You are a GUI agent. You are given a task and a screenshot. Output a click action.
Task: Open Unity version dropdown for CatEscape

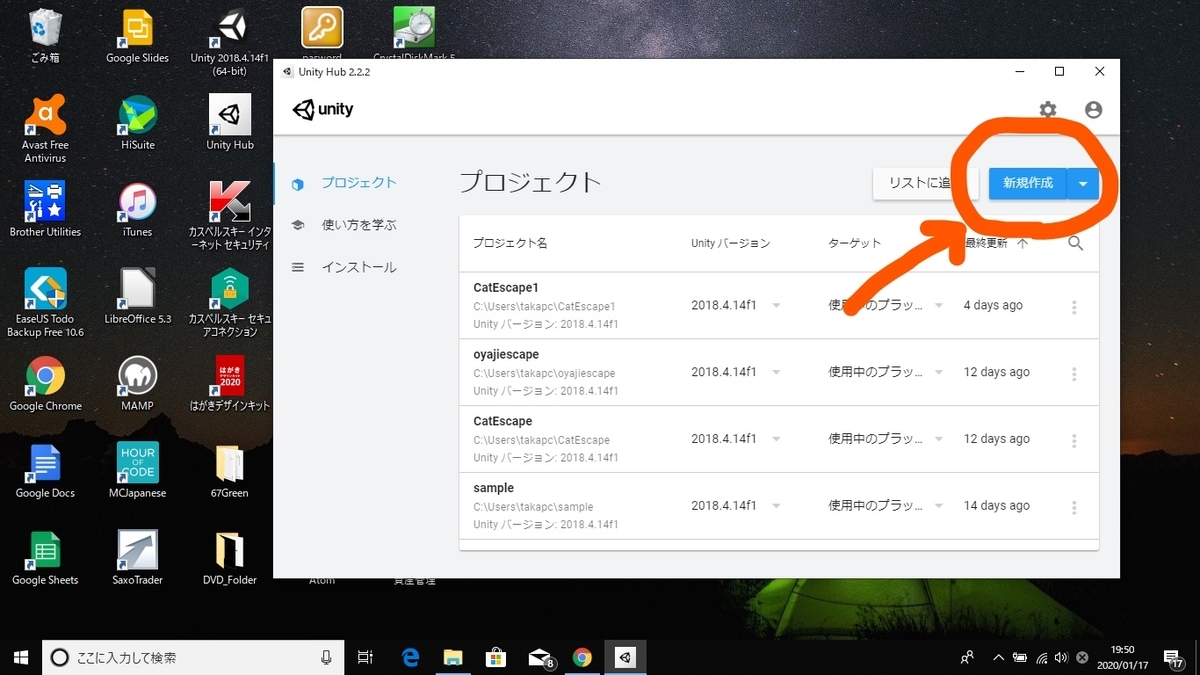(776, 439)
